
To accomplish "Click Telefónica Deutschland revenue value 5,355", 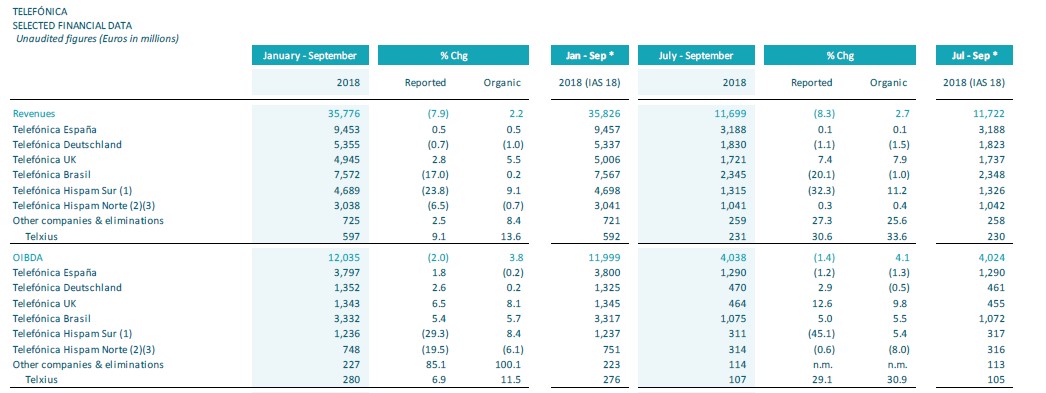I will (x=347, y=144).
